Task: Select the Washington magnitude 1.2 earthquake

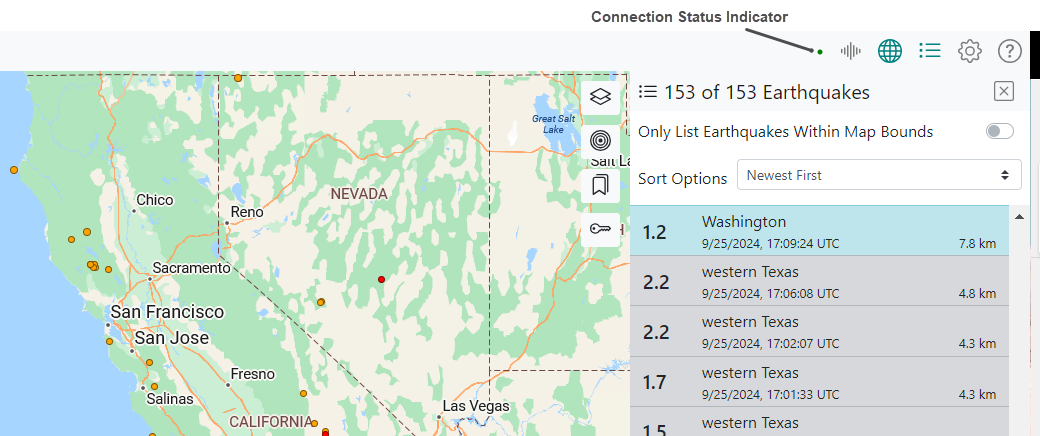Action: [819, 231]
